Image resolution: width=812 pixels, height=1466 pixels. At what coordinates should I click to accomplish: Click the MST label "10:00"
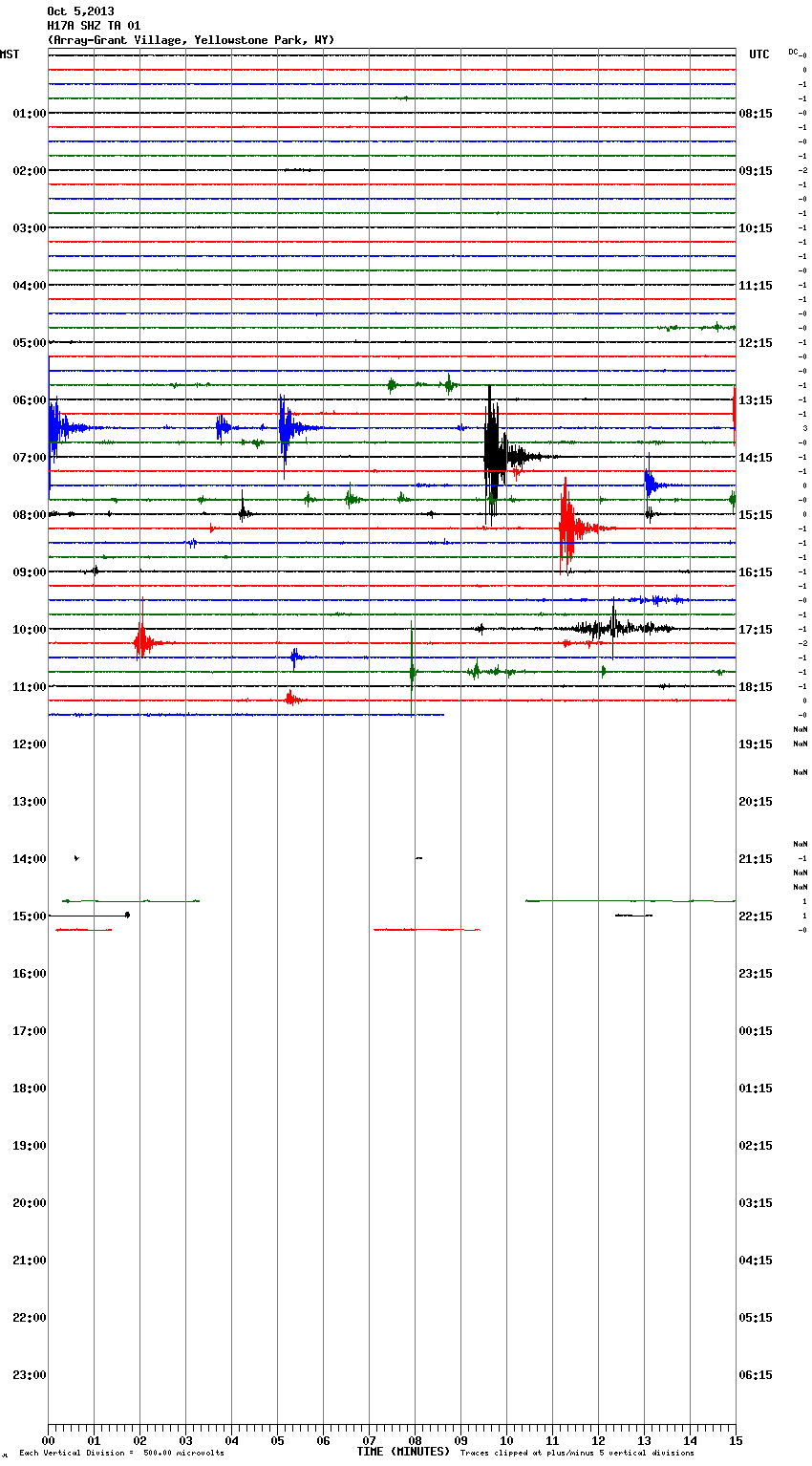(x=30, y=630)
